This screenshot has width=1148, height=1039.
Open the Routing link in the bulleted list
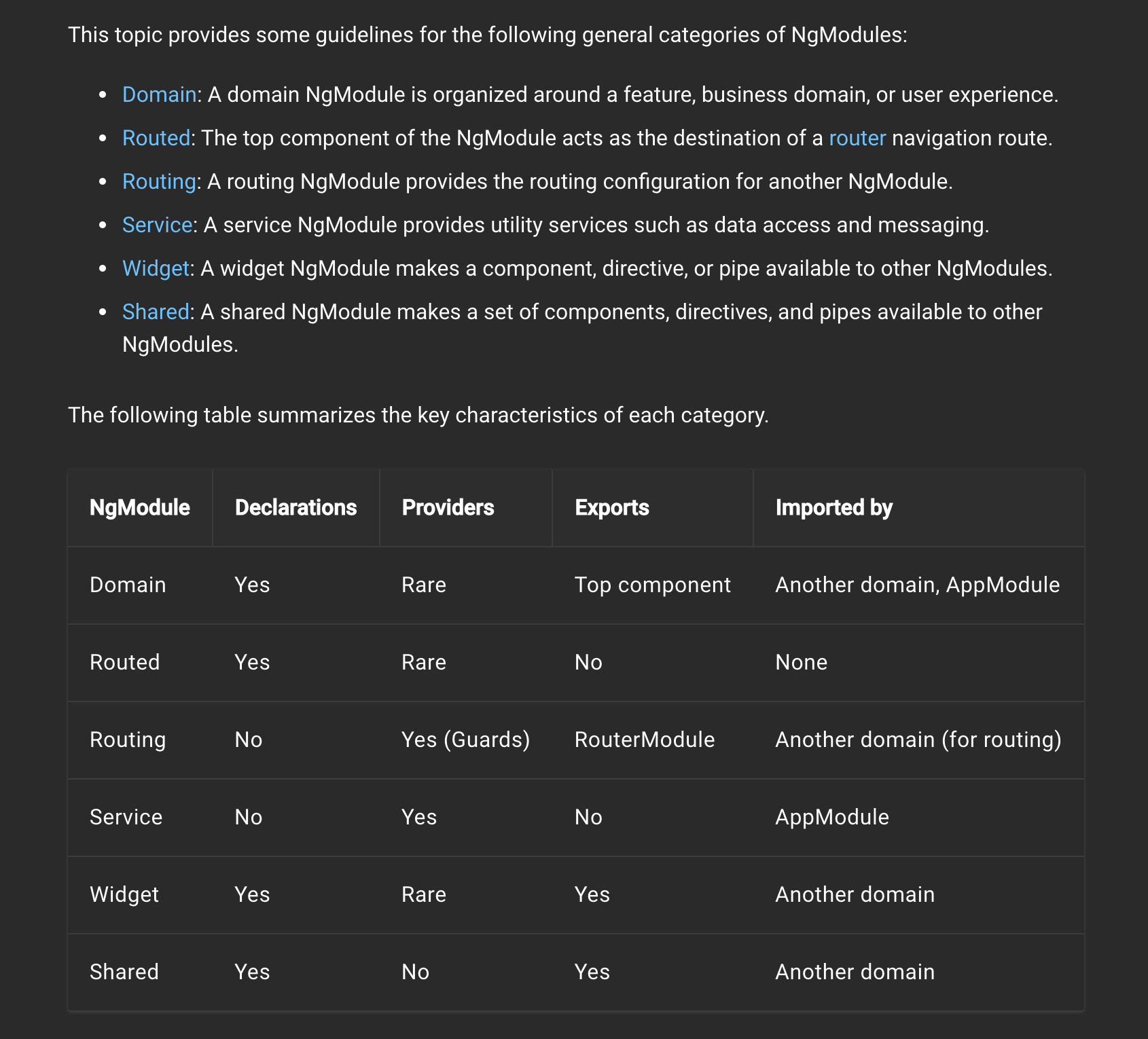pyautogui.click(x=159, y=181)
